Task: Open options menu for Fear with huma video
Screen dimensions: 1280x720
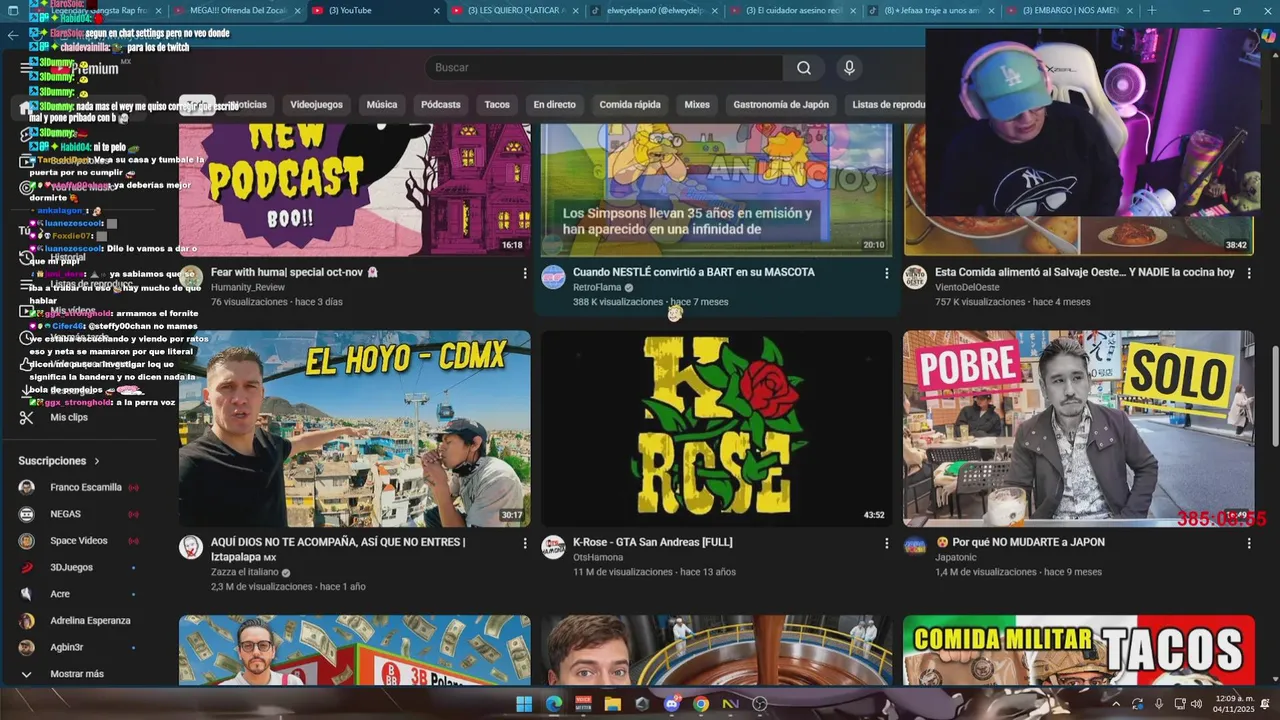Action: (525, 273)
